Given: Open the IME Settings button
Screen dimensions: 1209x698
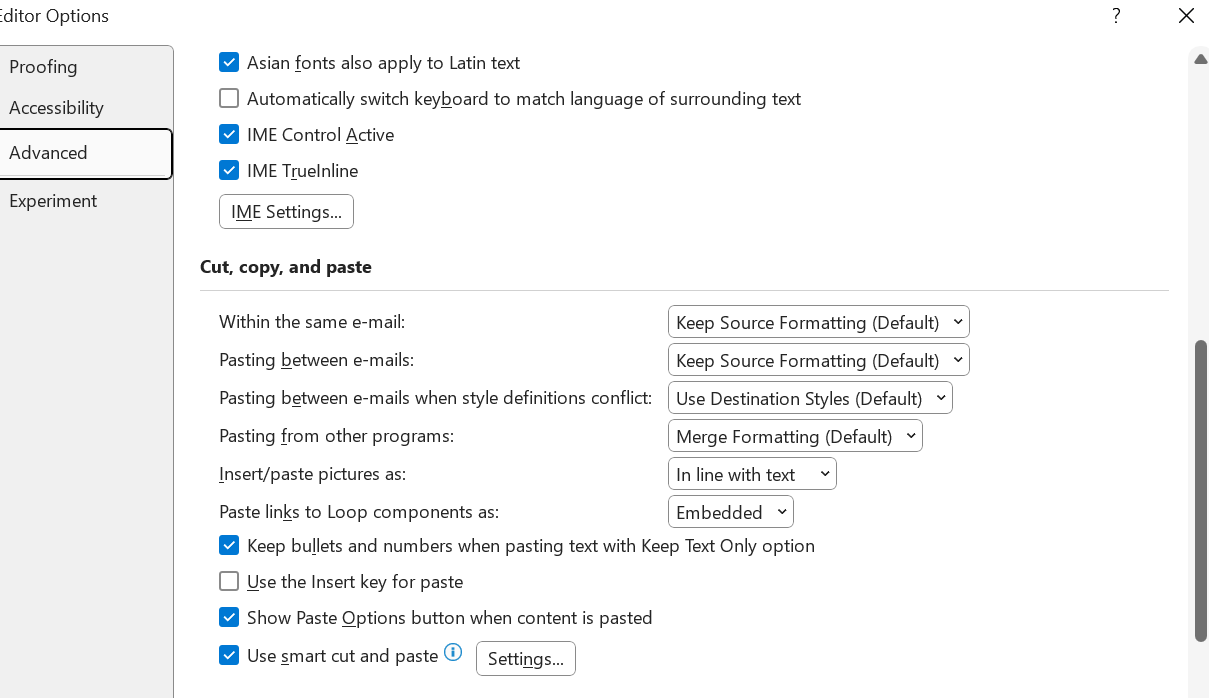Looking at the screenshot, I should [x=286, y=212].
